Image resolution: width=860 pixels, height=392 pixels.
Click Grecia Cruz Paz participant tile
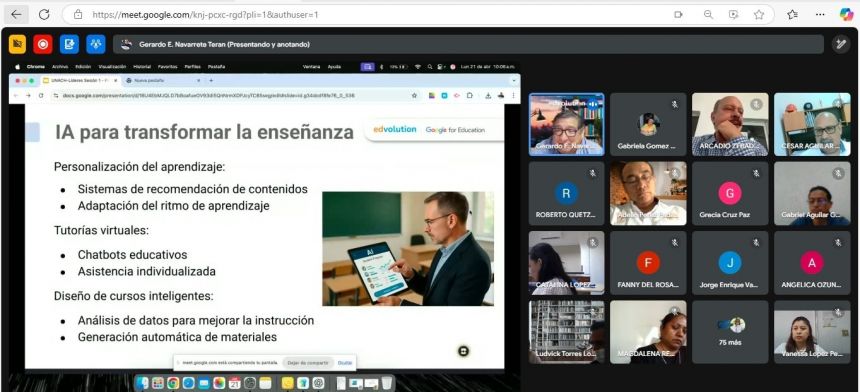click(x=729, y=194)
